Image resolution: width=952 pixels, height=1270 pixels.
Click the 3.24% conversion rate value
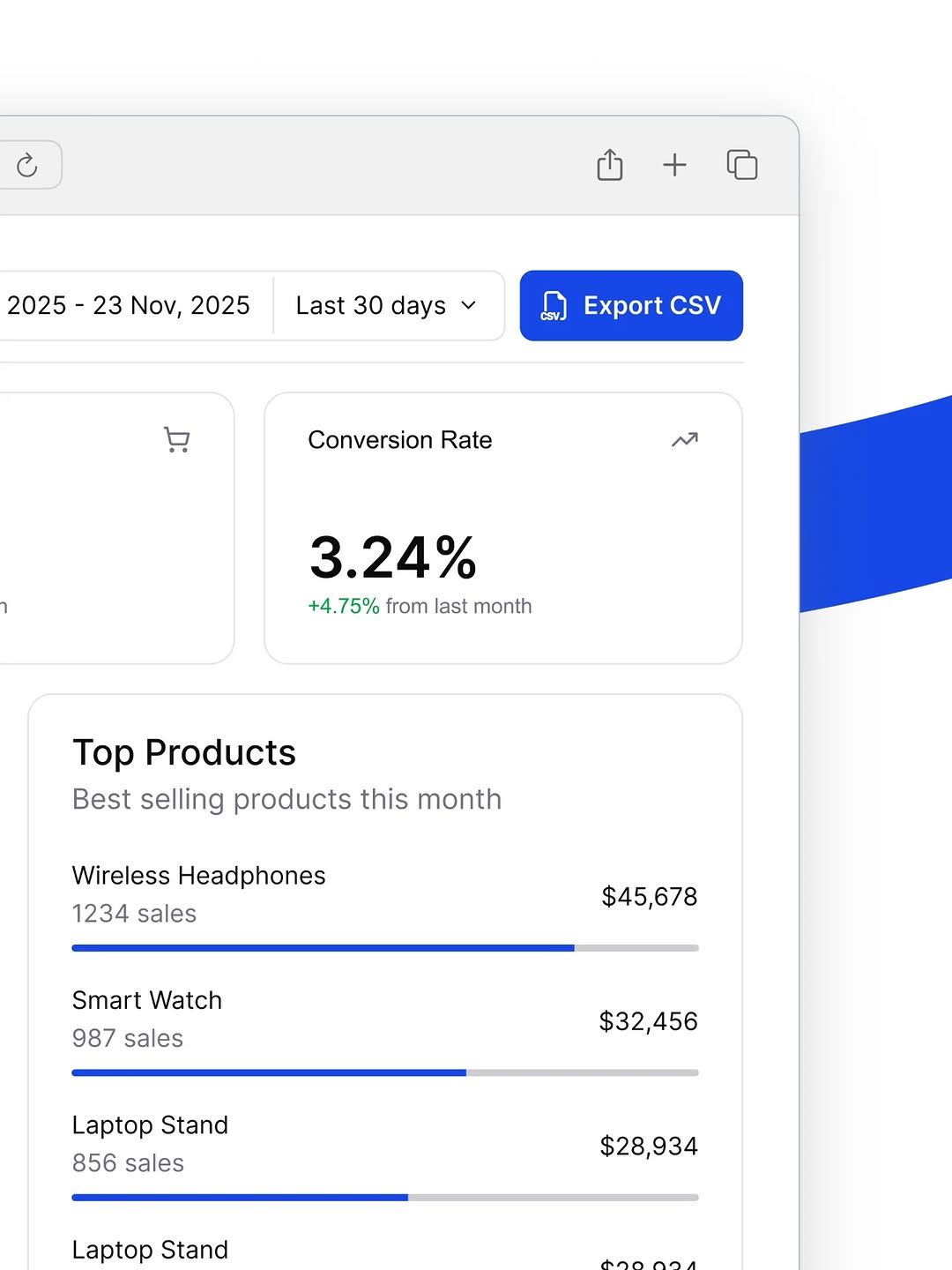(x=393, y=556)
